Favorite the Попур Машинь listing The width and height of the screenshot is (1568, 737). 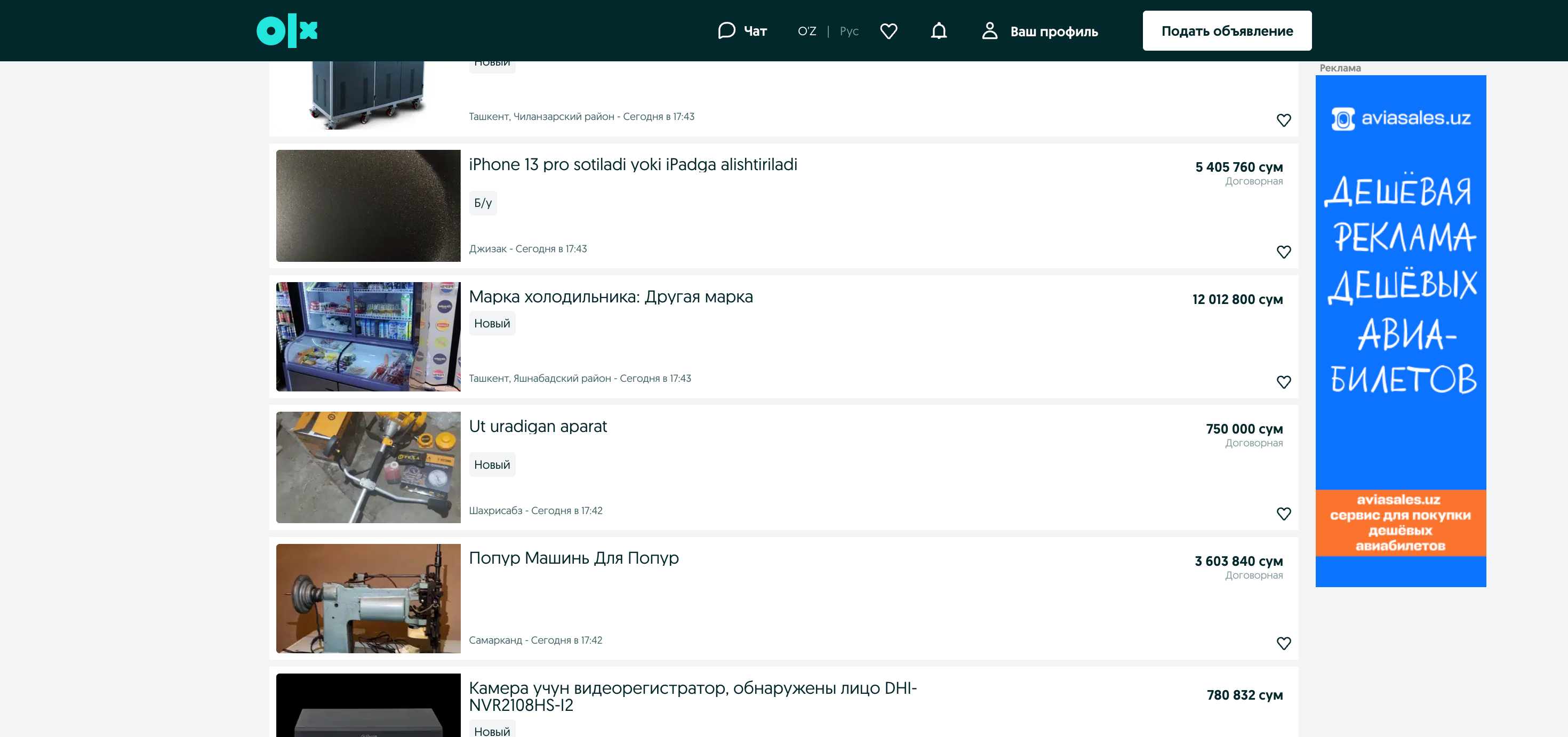coord(1283,643)
